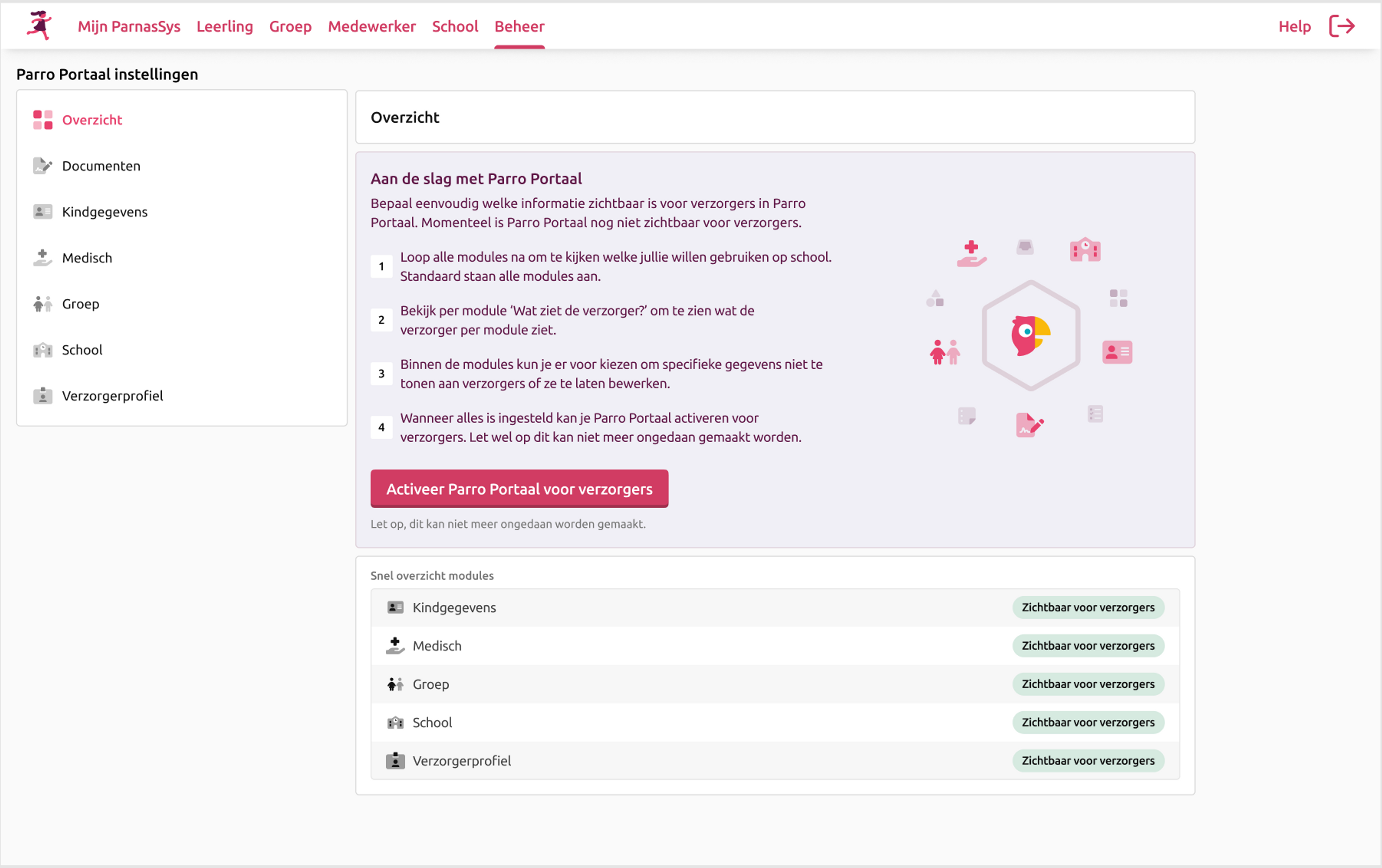Click Groep 'Zichtbaar voor verzorgers' badge
The height and width of the screenshot is (868, 1382).
pyautogui.click(x=1088, y=684)
